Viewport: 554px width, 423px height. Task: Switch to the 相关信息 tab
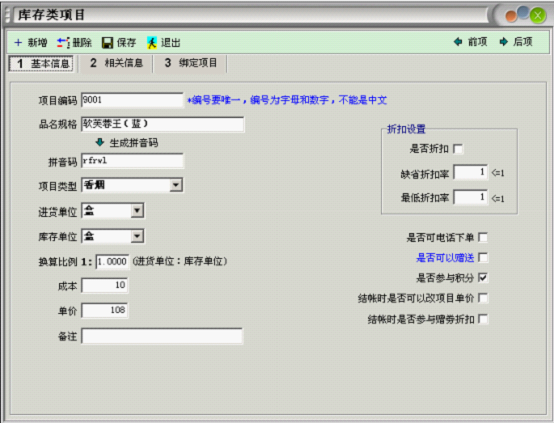117,63
